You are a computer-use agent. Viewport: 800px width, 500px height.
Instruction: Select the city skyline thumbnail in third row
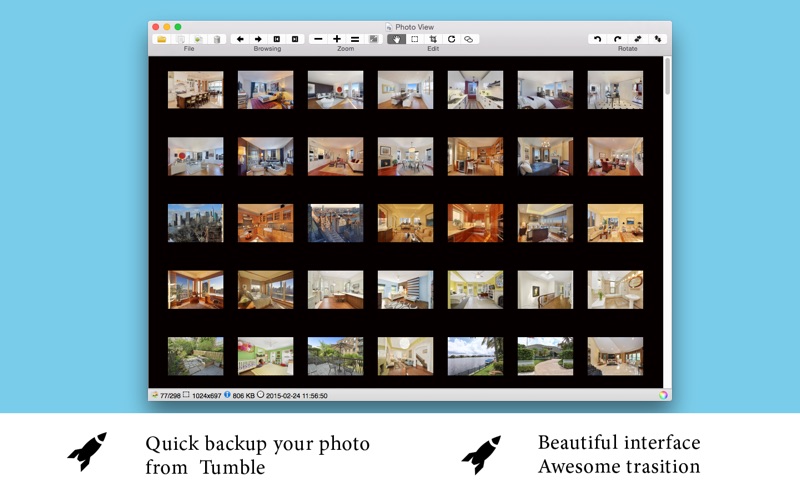point(196,223)
